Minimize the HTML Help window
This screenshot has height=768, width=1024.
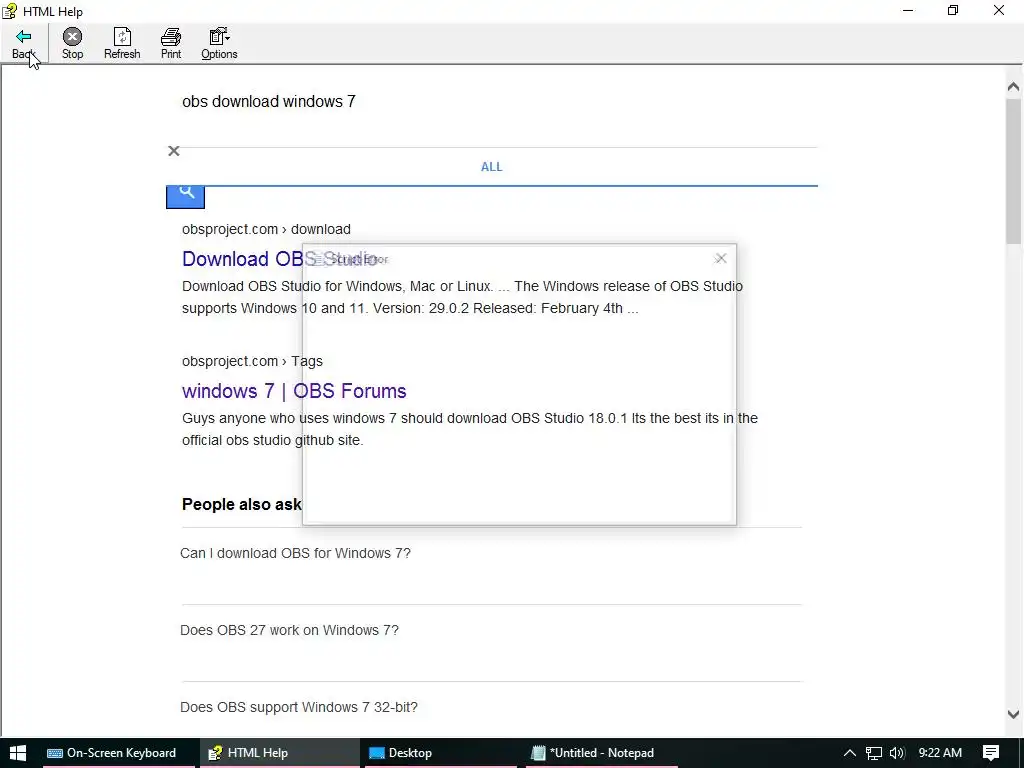pyautogui.click(x=908, y=10)
